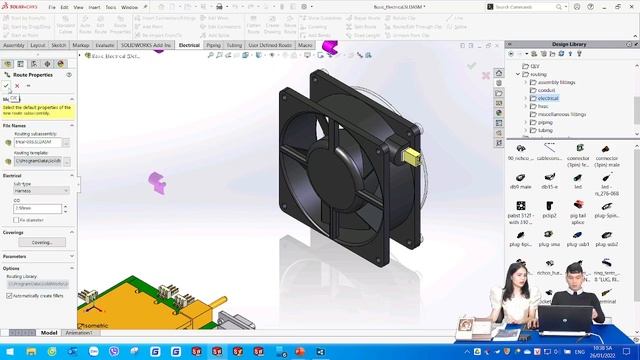Open the Windows Start menu
640x360 pixels.
(x=10, y=351)
